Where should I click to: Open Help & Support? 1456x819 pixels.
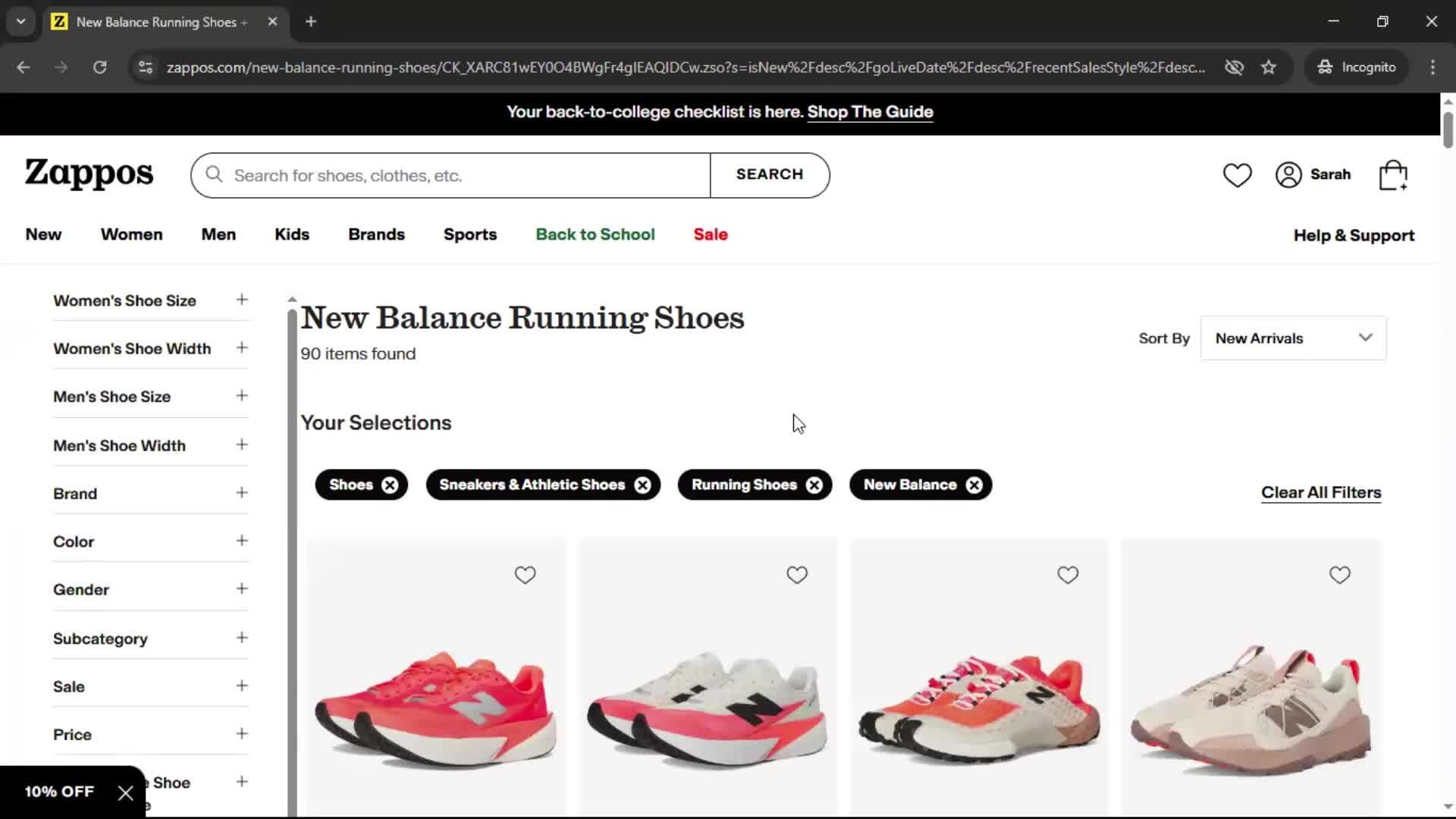pos(1354,236)
